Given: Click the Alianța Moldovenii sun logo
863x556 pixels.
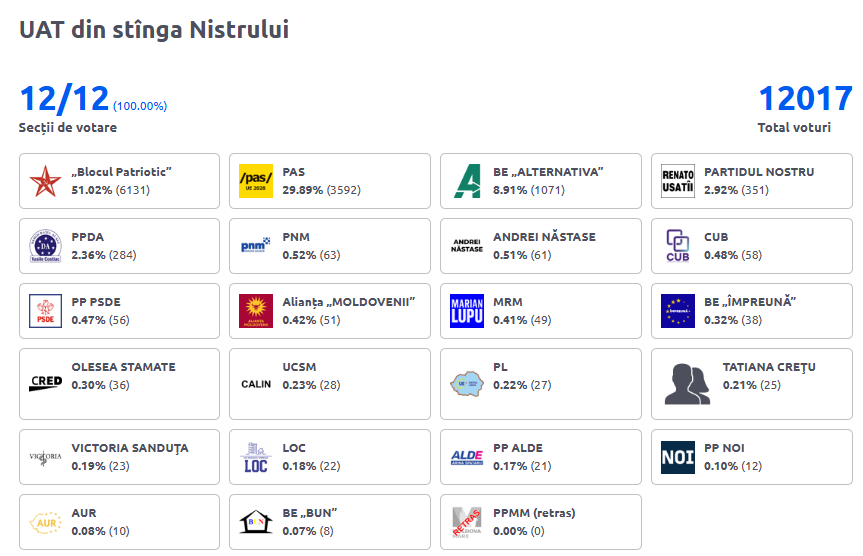Looking at the screenshot, I should (256, 311).
